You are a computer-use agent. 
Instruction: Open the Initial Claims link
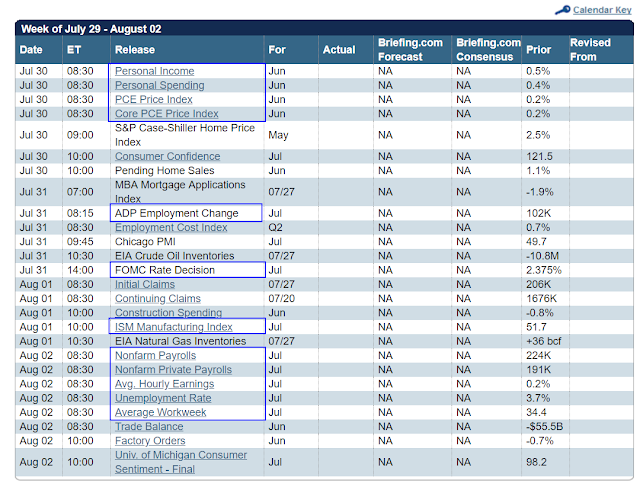click(x=144, y=284)
